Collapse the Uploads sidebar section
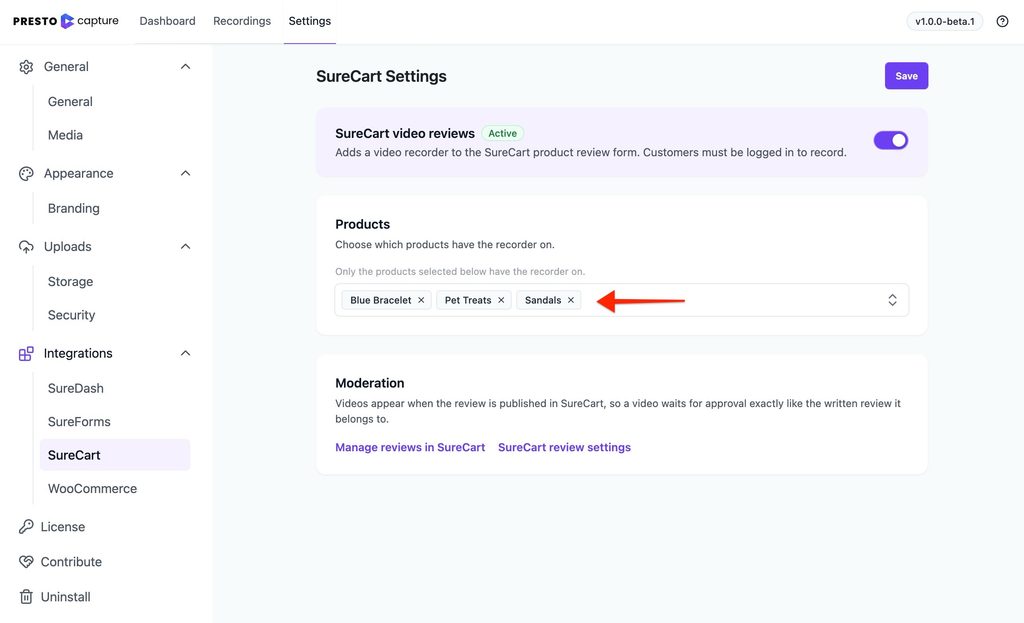Viewport: 1024px width, 623px height. click(x=185, y=247)
